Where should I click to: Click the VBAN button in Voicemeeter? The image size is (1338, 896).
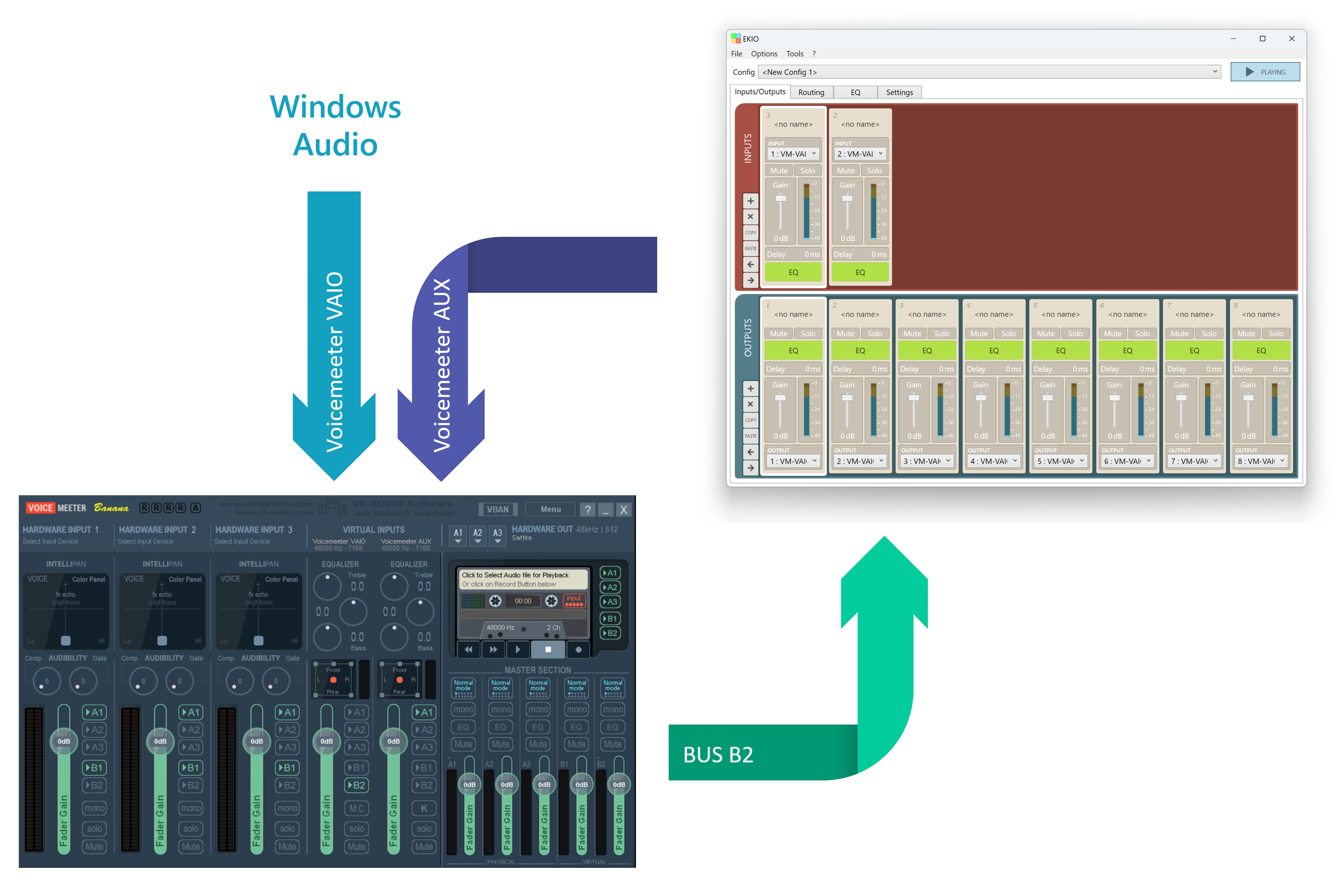coord(498,509)
